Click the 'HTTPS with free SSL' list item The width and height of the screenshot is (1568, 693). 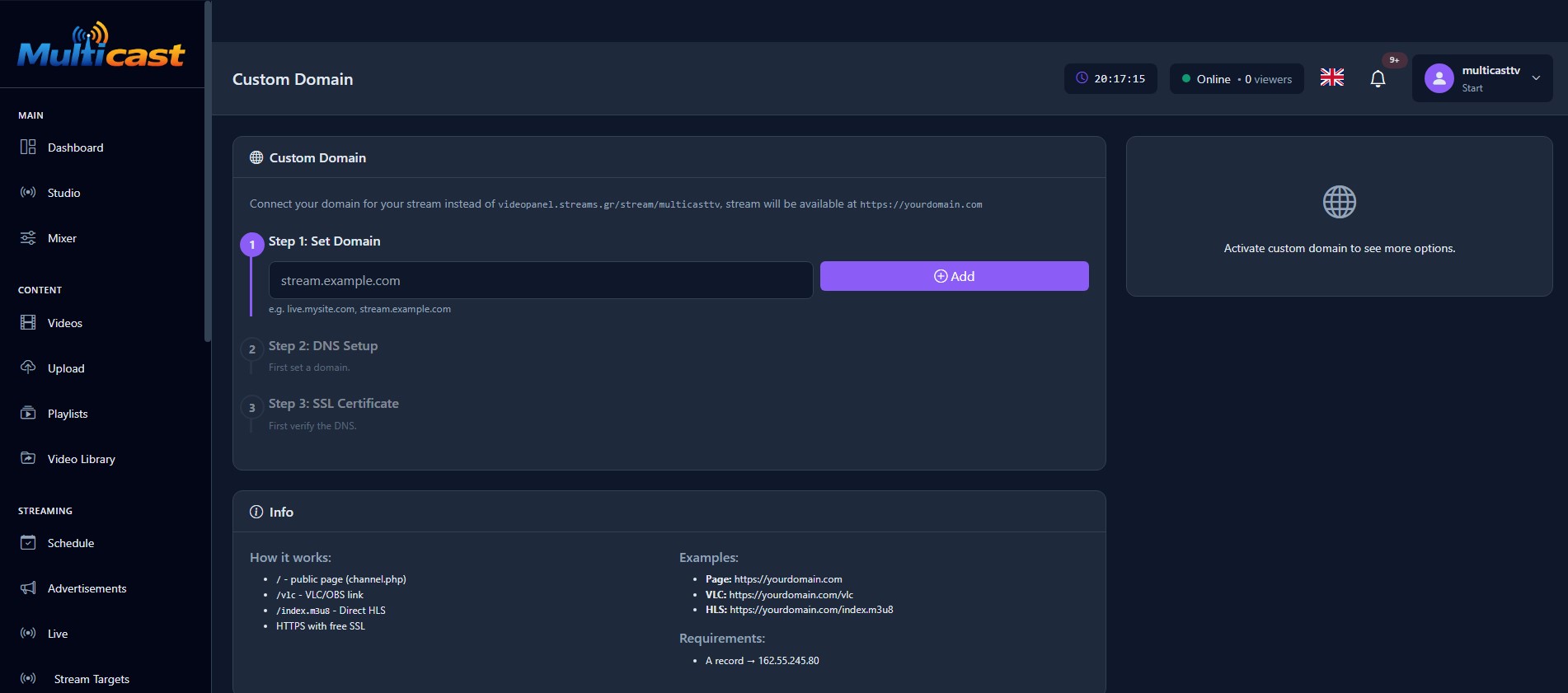[321, 626]
